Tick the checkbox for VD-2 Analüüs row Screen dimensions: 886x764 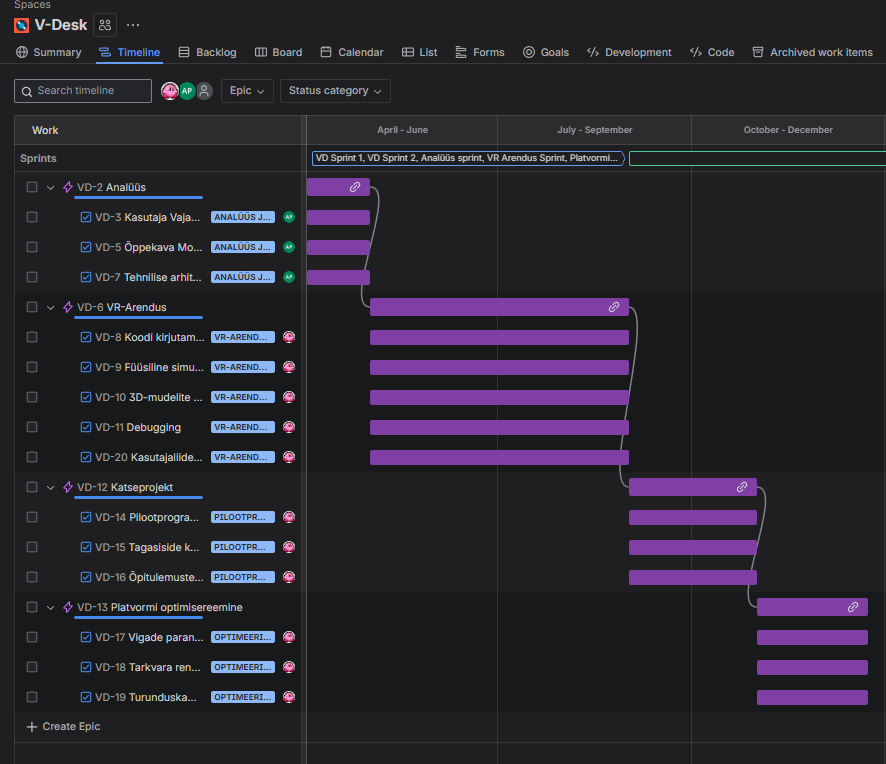[32, 187]
